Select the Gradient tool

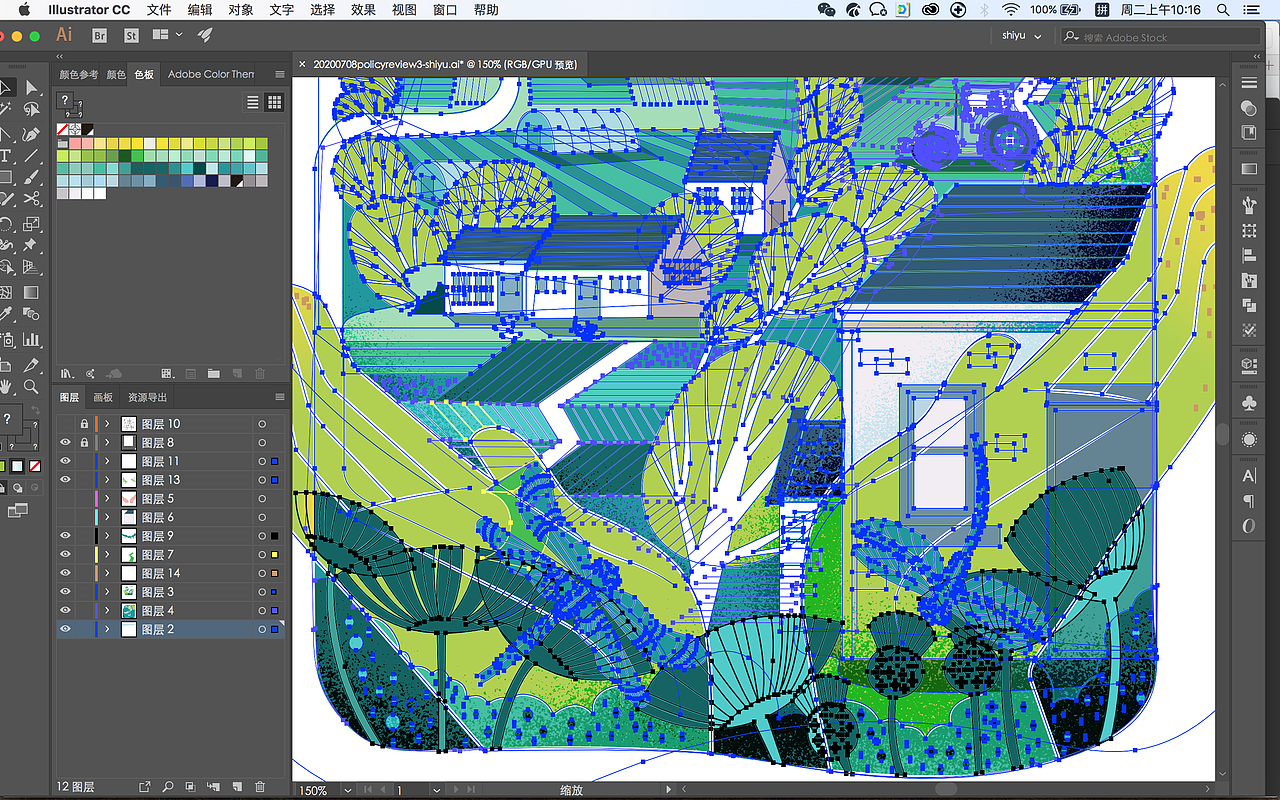click(x=31, y=291)
